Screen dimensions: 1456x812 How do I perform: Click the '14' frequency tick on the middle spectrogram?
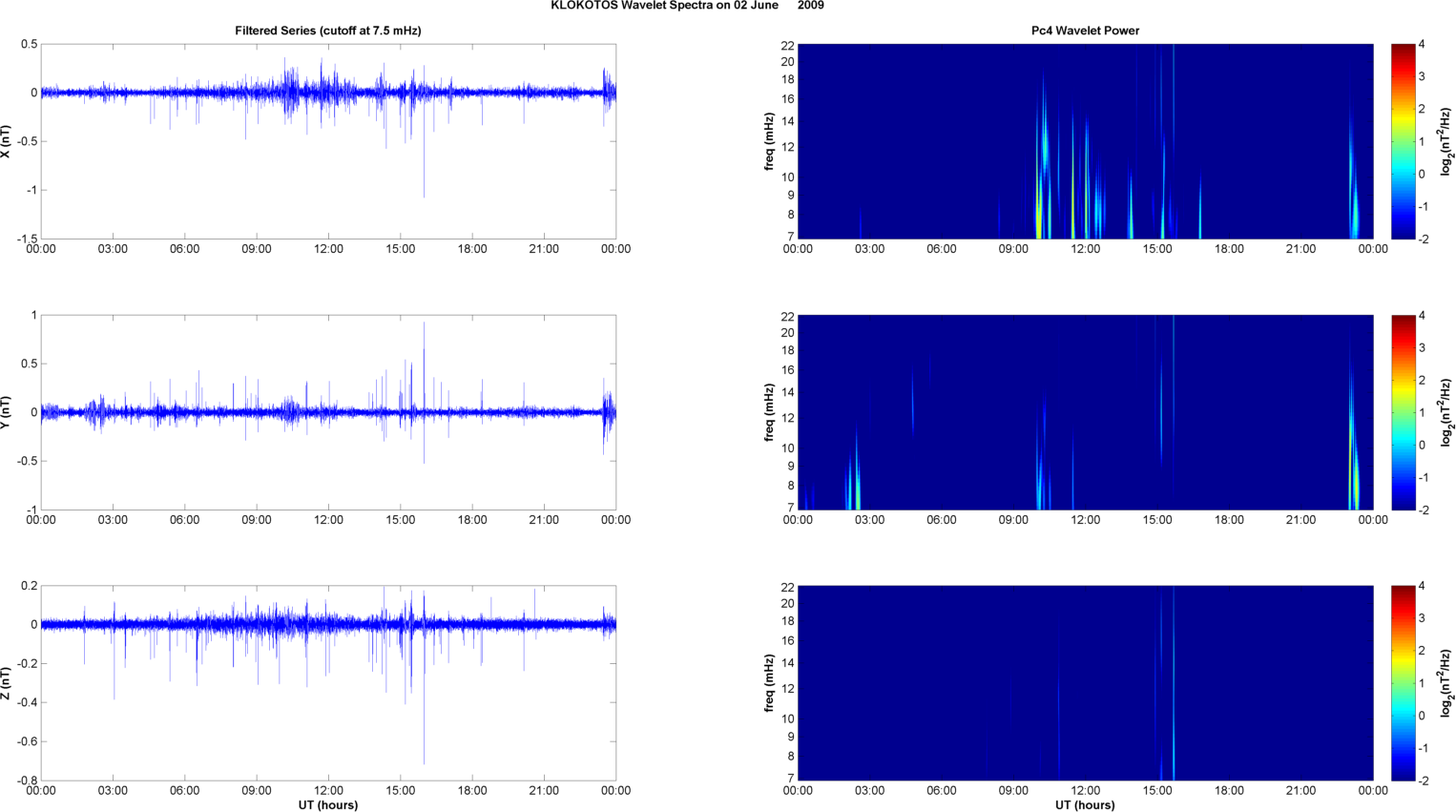[787, 392]
